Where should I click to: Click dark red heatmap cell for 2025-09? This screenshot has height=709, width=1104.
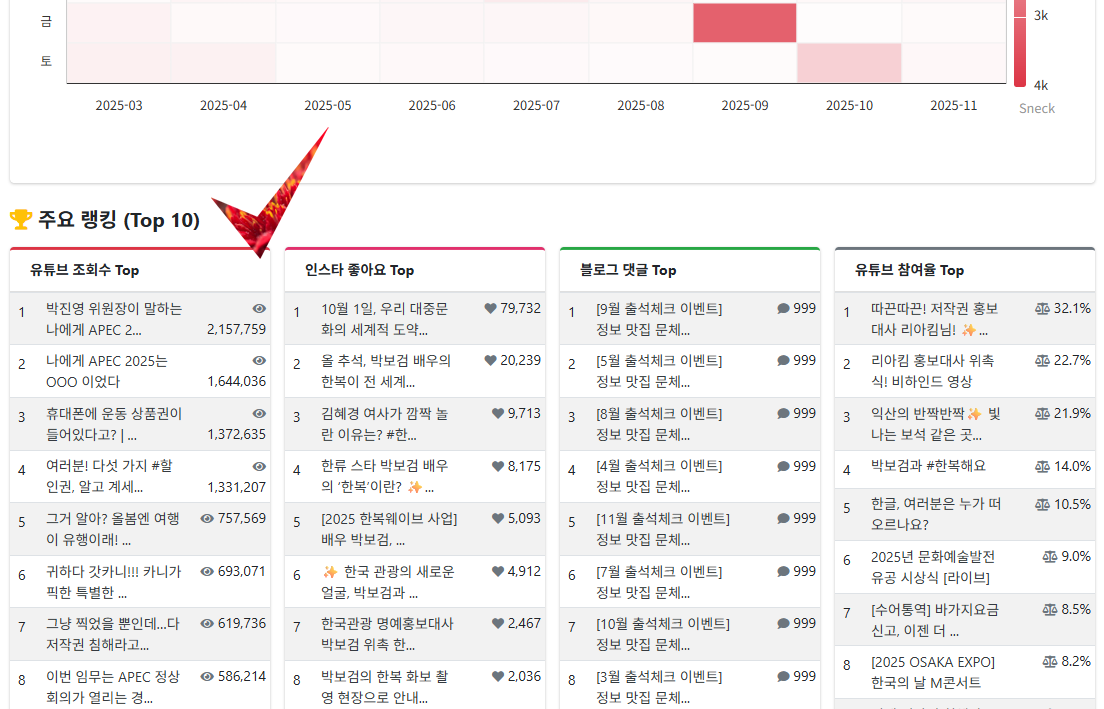coord(744,23)
